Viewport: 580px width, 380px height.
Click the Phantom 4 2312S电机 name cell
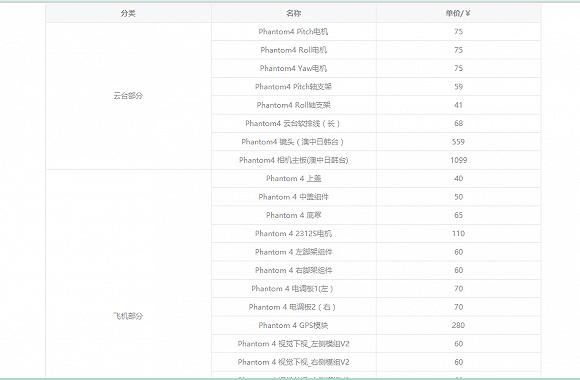click(293, 233)
